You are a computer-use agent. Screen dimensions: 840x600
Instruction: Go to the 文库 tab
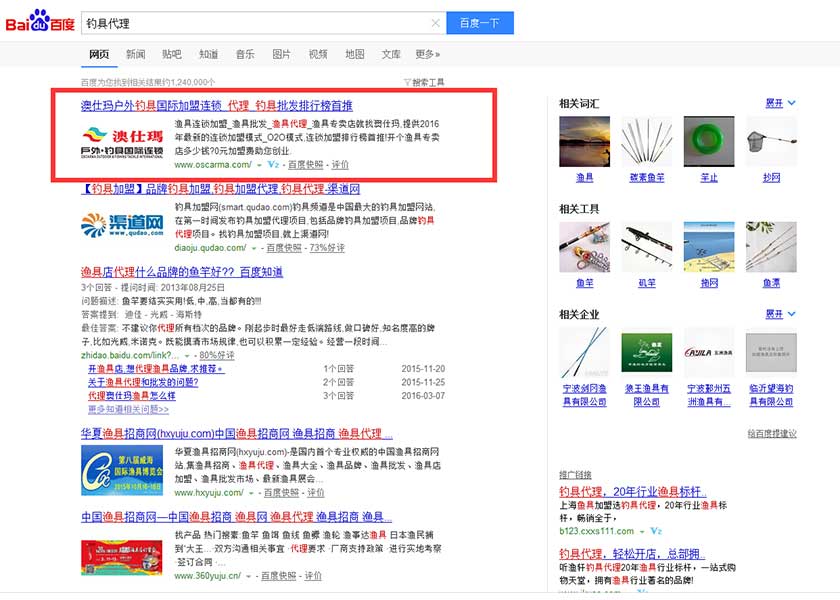[x=391, y=54]
